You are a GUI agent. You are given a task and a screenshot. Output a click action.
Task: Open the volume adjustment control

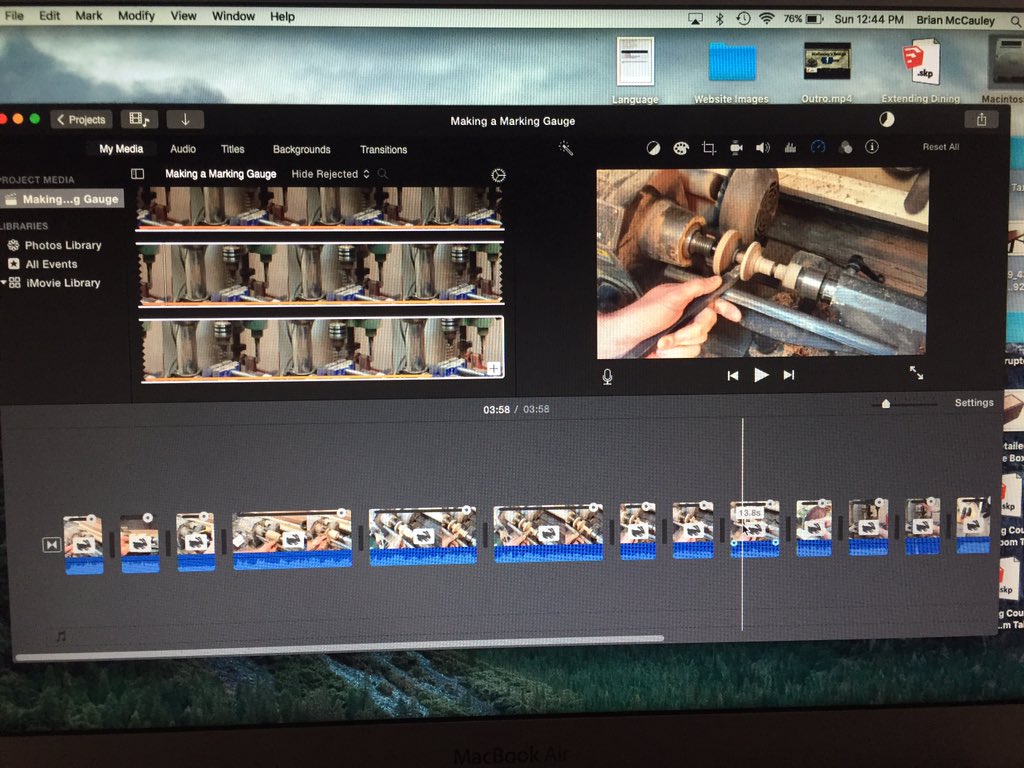coord(763,148)
